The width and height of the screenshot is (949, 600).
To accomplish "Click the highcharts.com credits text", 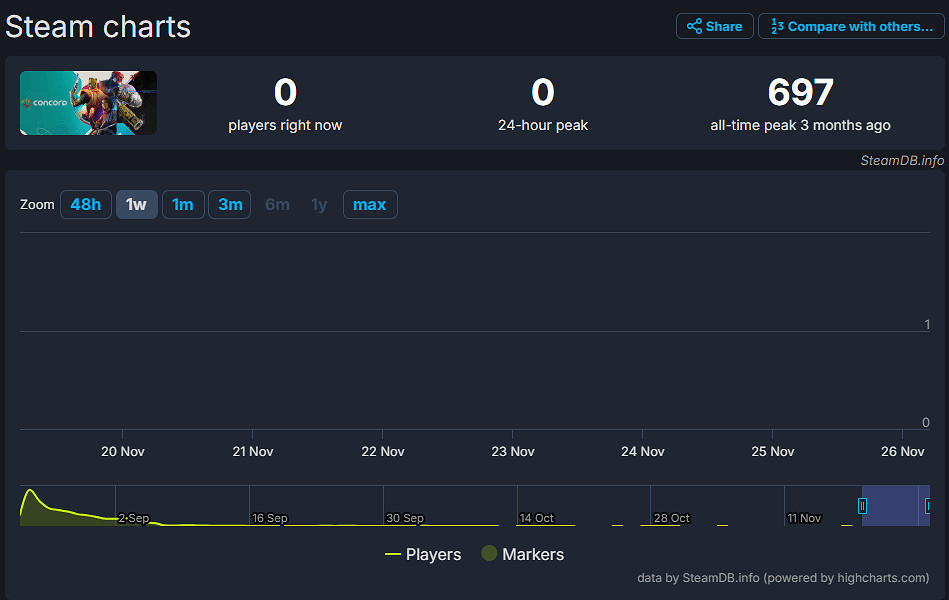I will point(782,578).
